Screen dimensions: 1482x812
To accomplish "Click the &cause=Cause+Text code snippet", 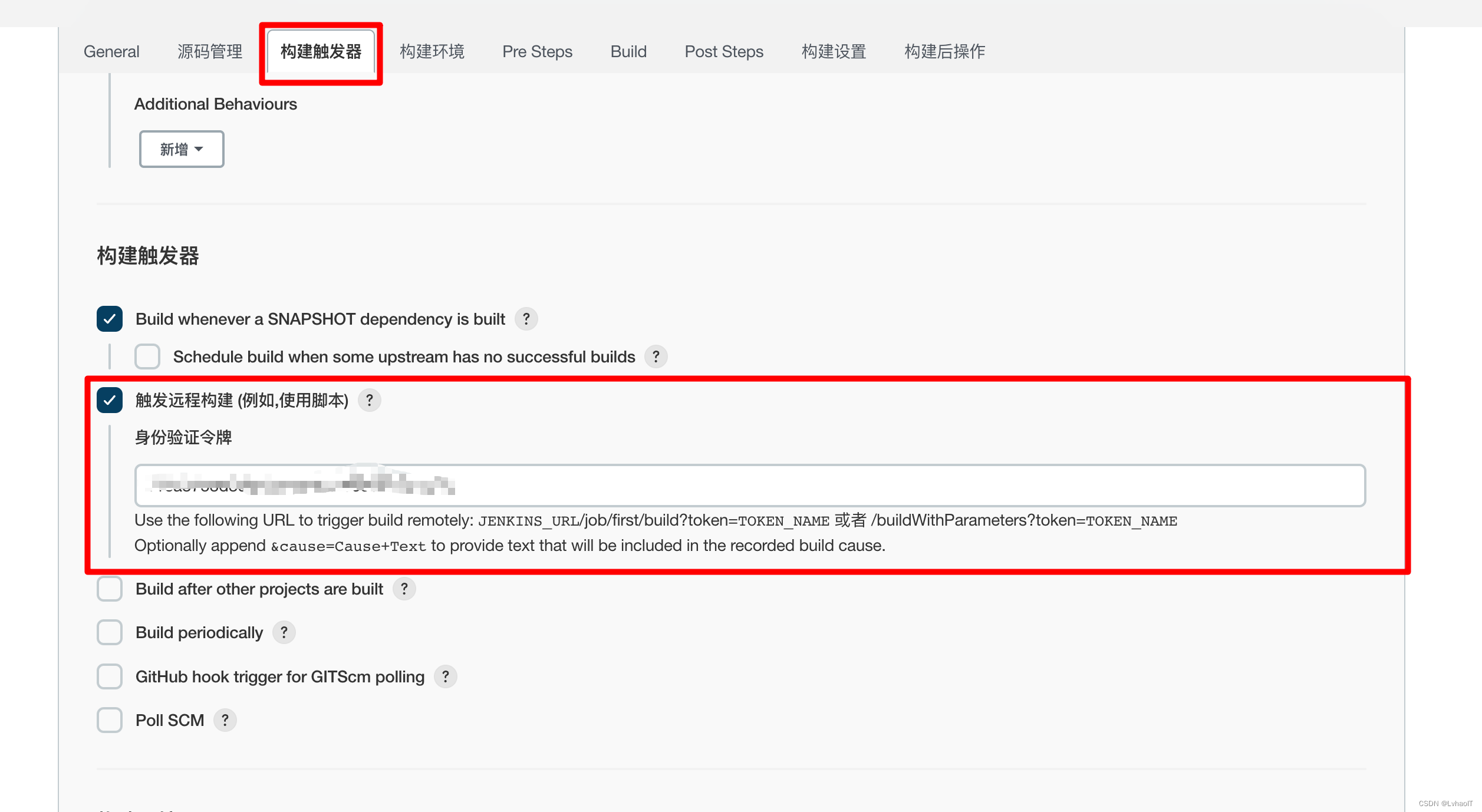I will [x=348, y=546].
